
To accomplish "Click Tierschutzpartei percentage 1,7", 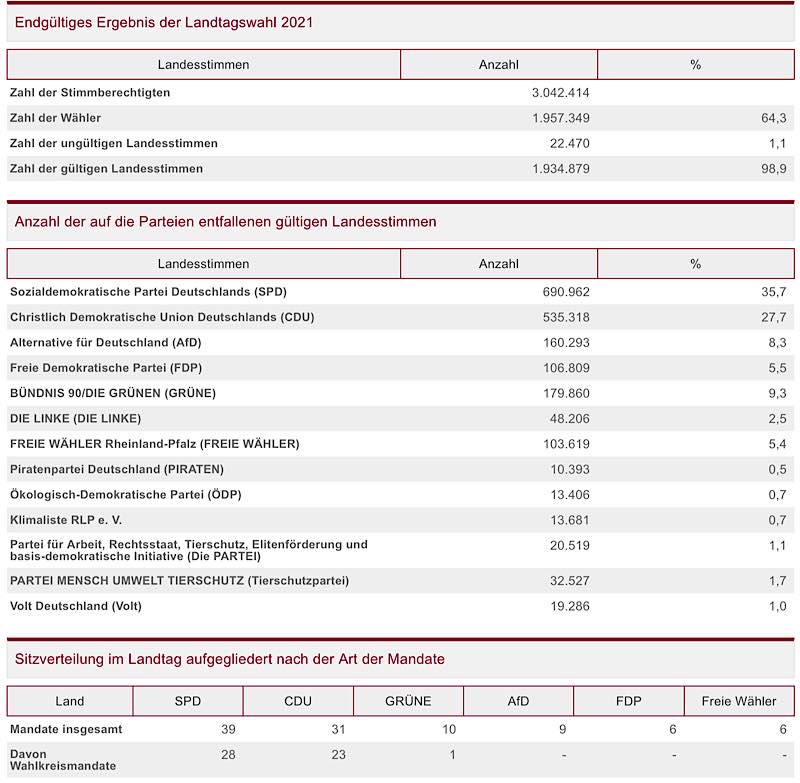I will pos(777,581).
